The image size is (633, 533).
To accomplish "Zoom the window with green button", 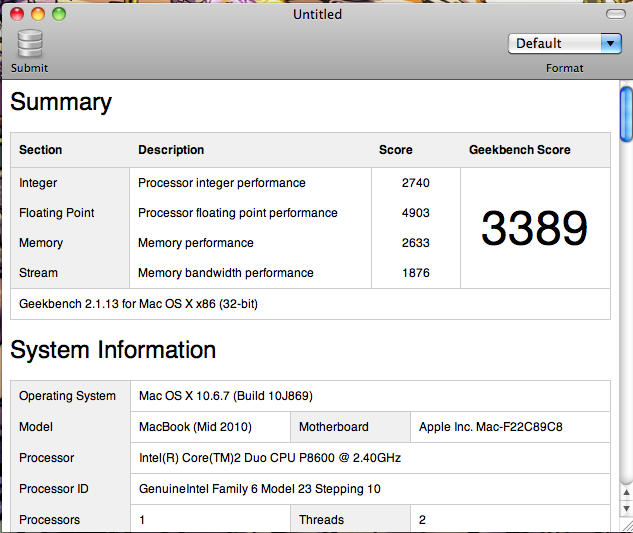I will coord(59,14).
